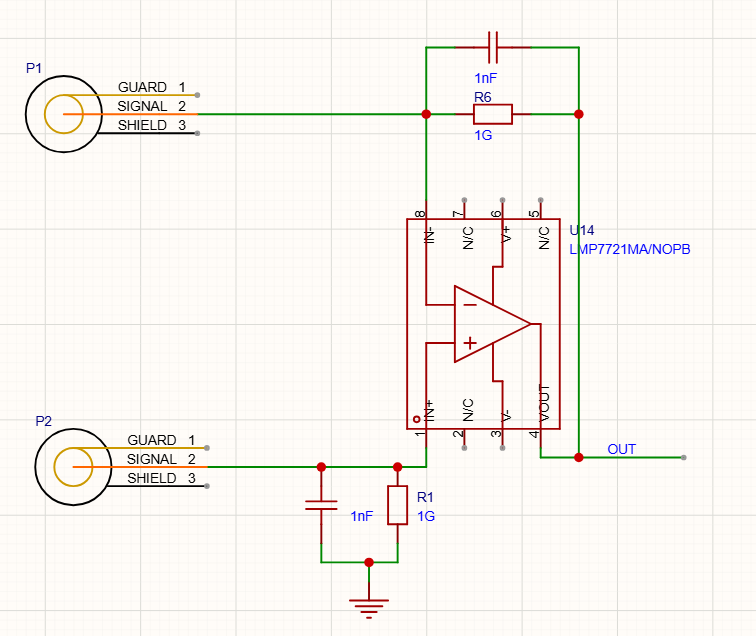Screen dimensions: 756x636
Task: Click the P1 GUARD pin 1 endpoint
Action: [197, 95]
